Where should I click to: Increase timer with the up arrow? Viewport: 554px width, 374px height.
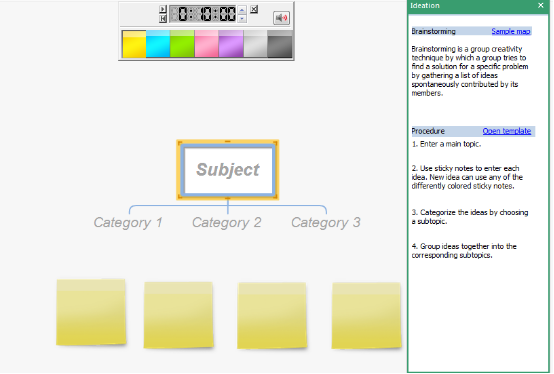coord(242,10)
